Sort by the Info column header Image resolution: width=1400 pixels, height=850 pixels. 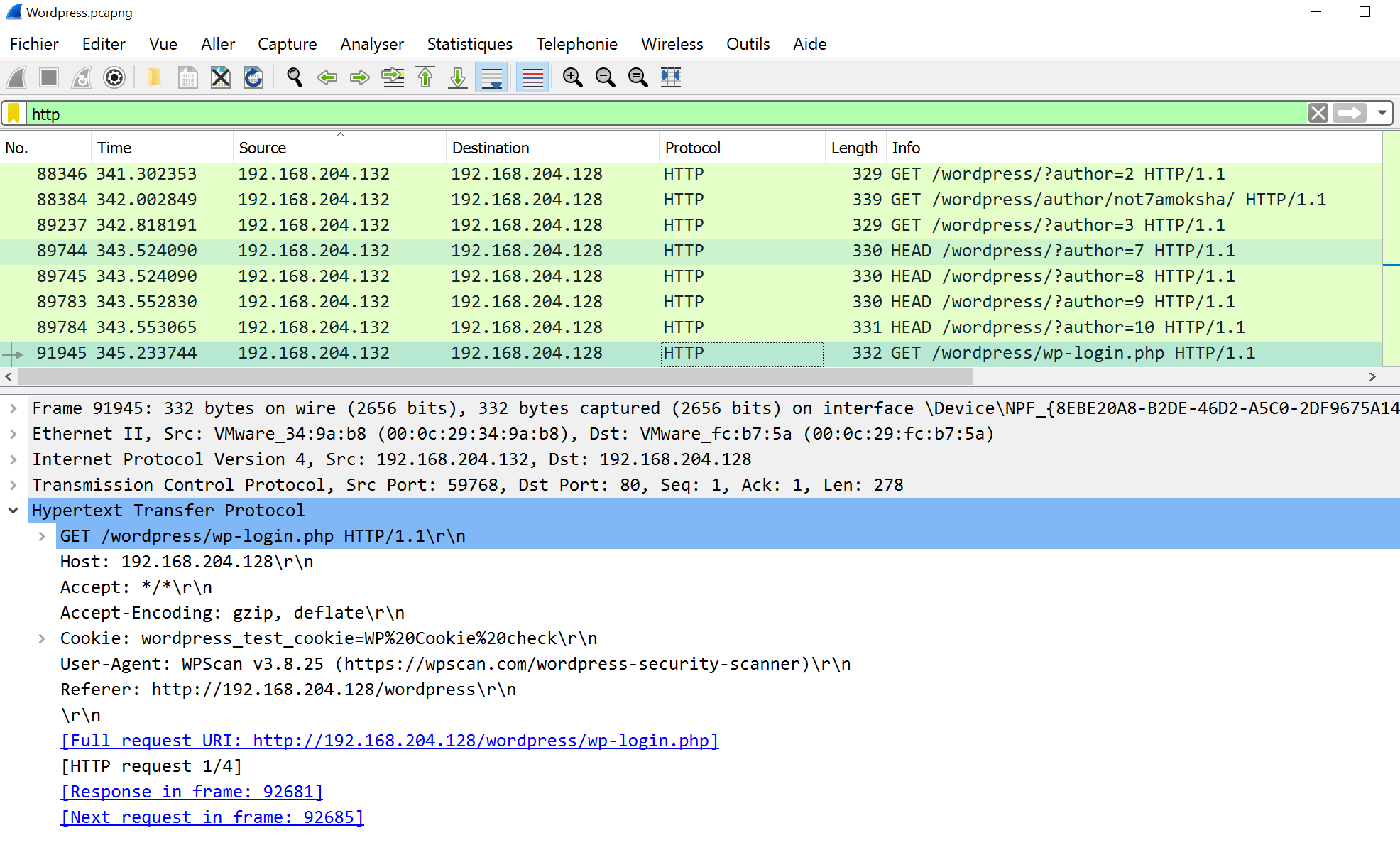click(x=1134, y=148)
